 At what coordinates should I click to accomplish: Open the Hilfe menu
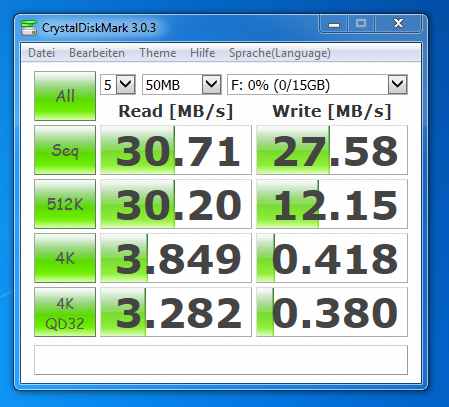[203, 53]
